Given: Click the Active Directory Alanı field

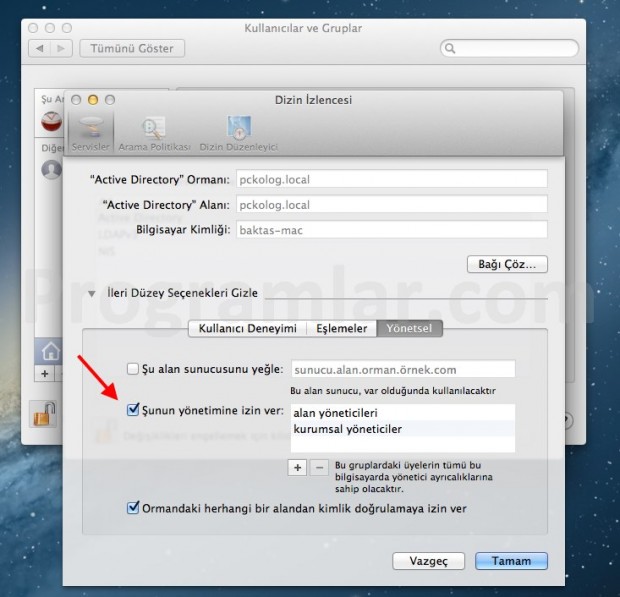Looking at the screenshot, I should (391, 204).
